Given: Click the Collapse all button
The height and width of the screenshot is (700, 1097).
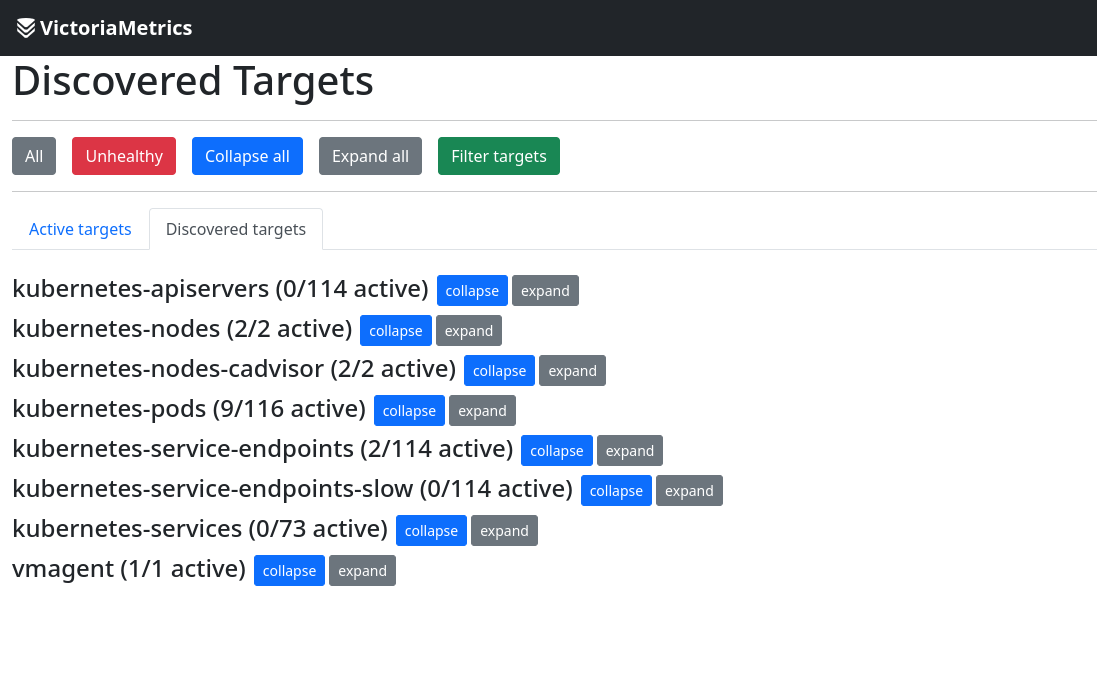Looking at the screenshot, I should point(247,156).
